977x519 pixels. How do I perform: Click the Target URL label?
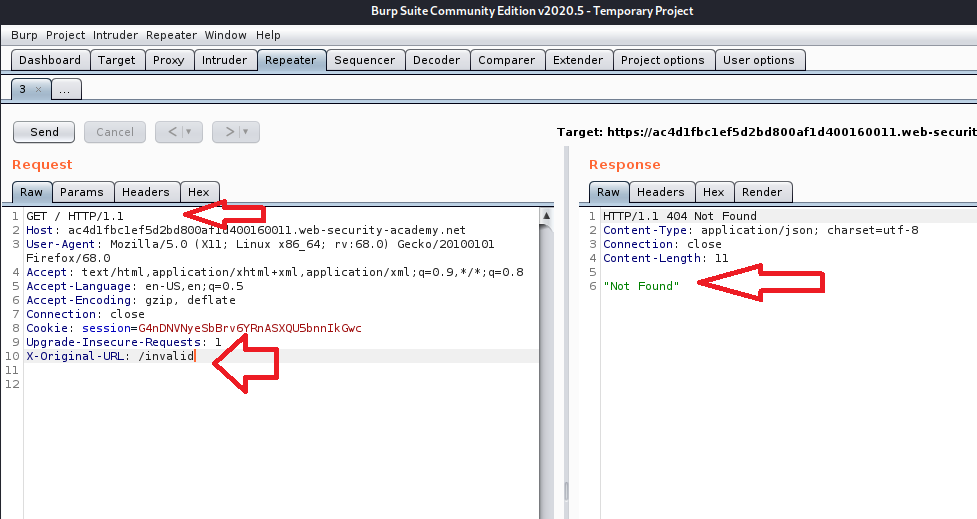[x=767, y=132]
